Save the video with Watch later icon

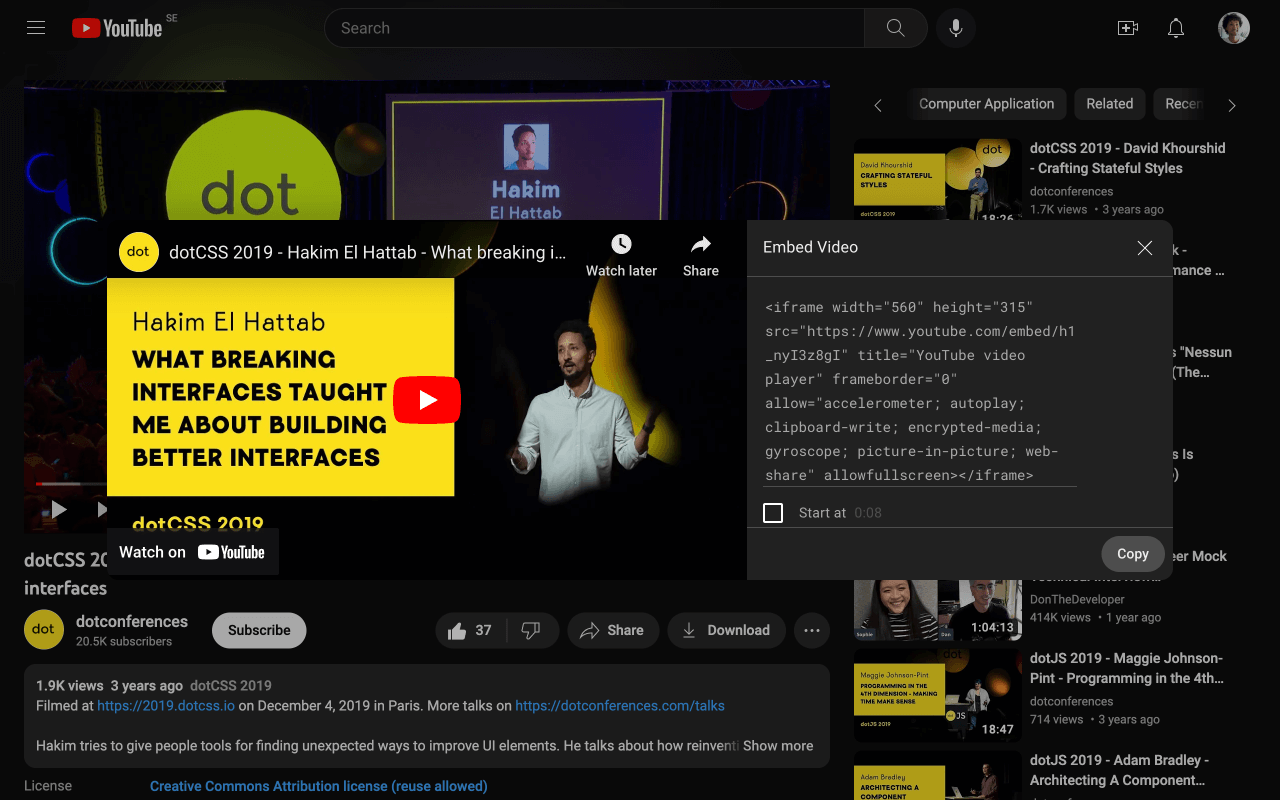621,244
